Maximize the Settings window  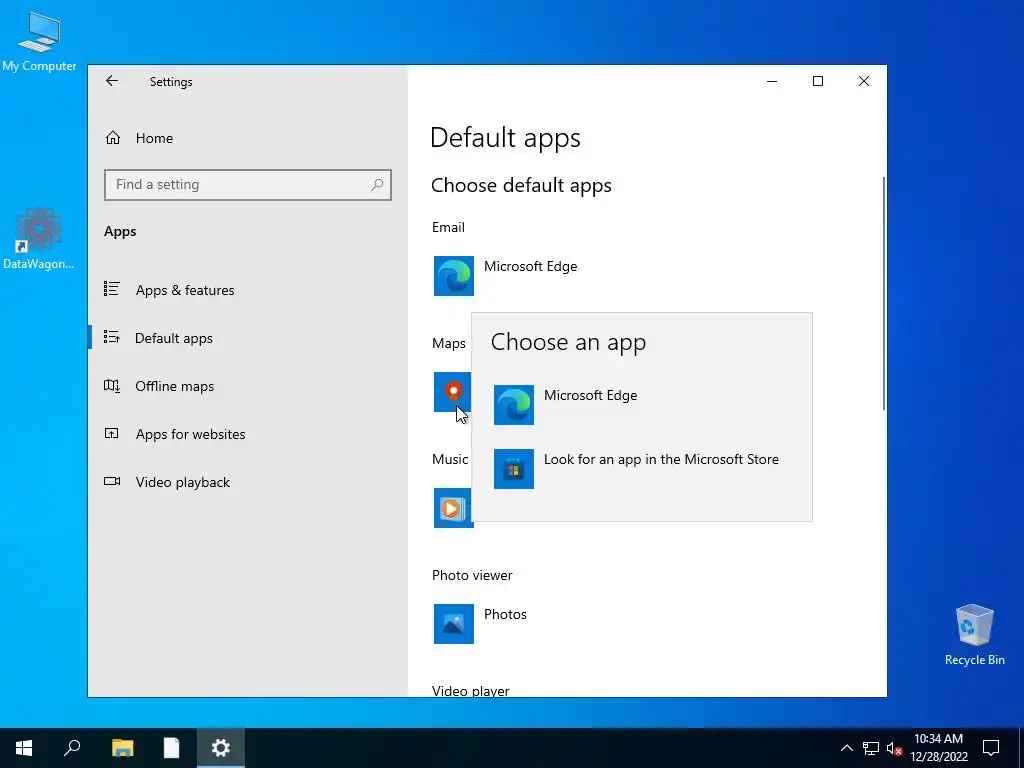click(x=818, y=81)
